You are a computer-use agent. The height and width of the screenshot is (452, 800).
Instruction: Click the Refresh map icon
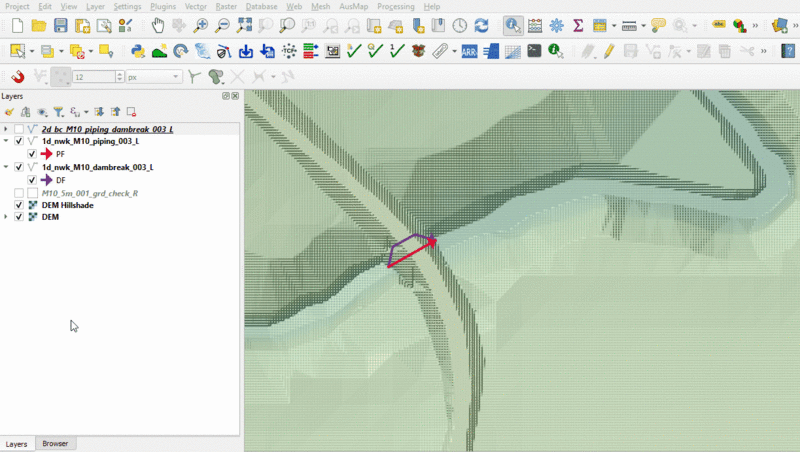coord(482,25)
